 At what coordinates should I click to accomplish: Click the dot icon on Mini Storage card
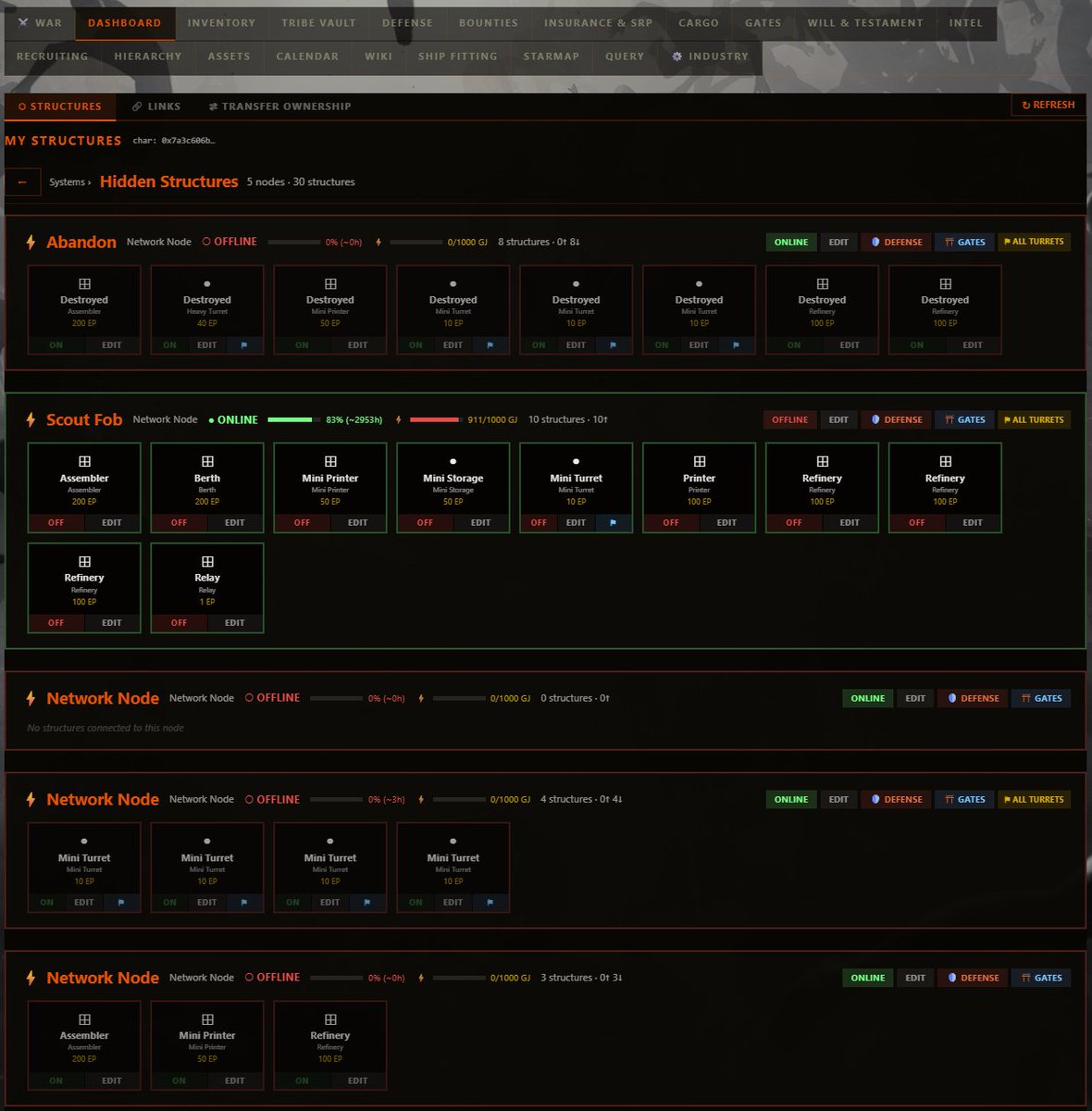[x=453, y=461]
